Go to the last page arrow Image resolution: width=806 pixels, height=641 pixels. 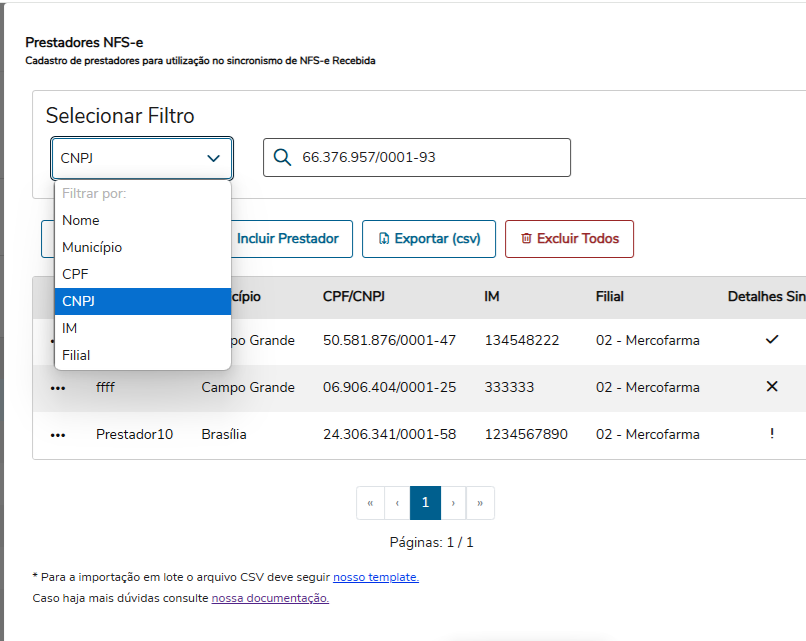coord(480,503)
